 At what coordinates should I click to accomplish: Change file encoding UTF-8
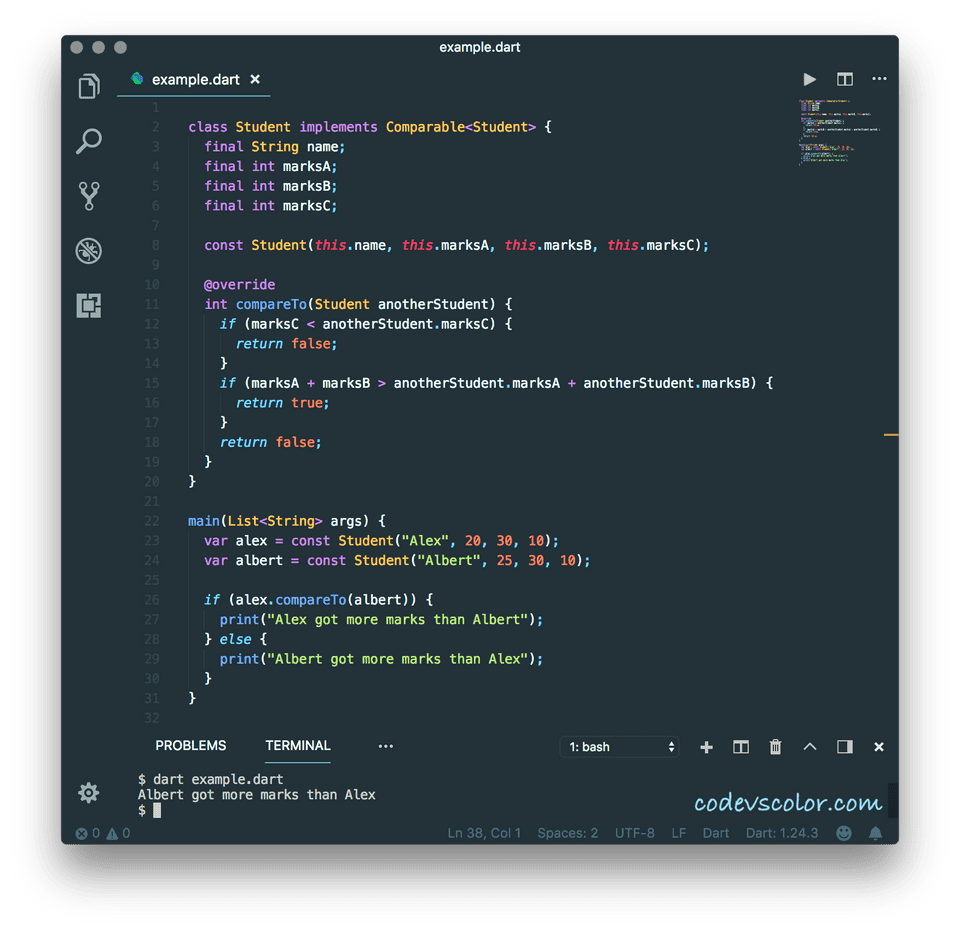coord(634,833)
